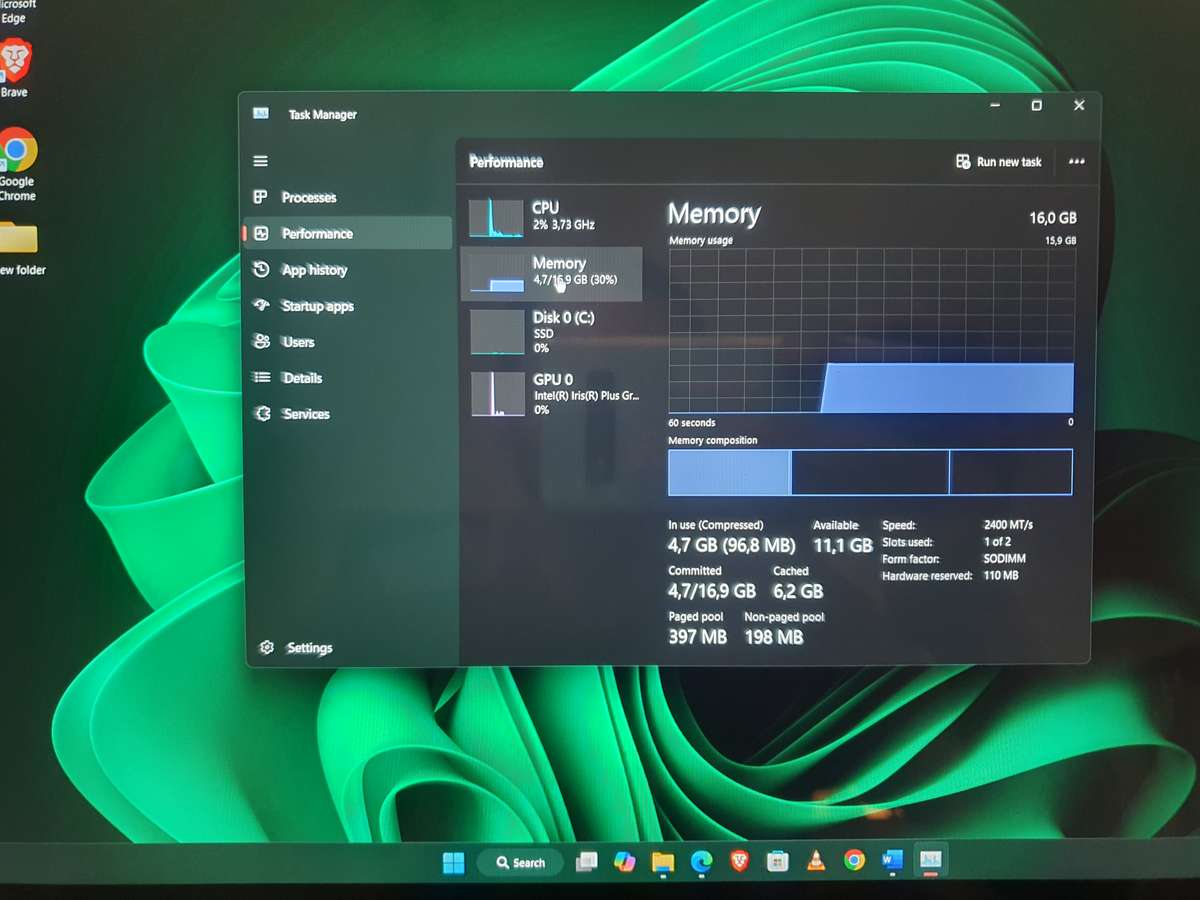Switch to the Performance tab
This screenshot has width=1200, height=900.
coord(318,233)
